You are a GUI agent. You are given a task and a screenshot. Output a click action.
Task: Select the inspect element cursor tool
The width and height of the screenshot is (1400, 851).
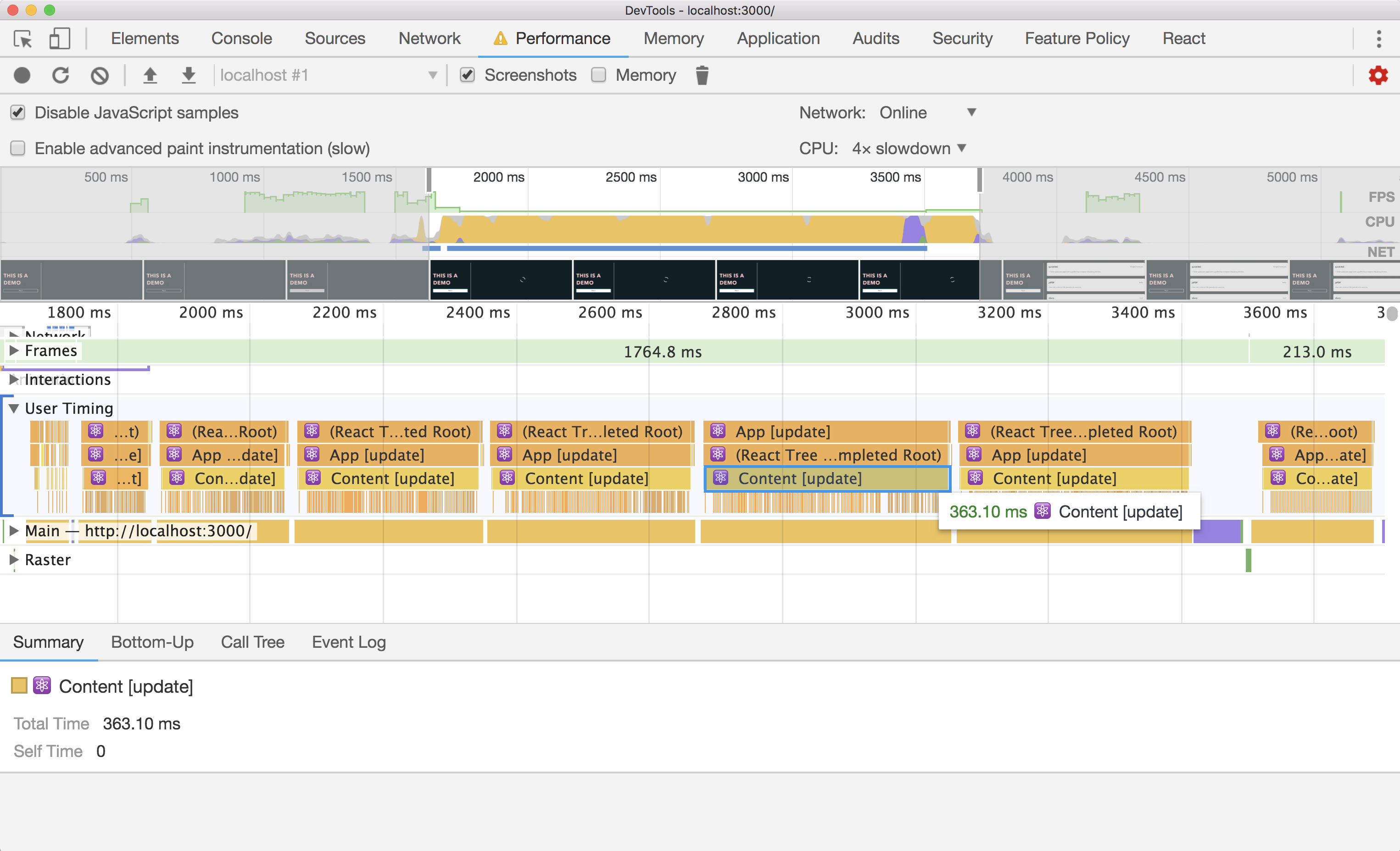(x=22, y=39)
